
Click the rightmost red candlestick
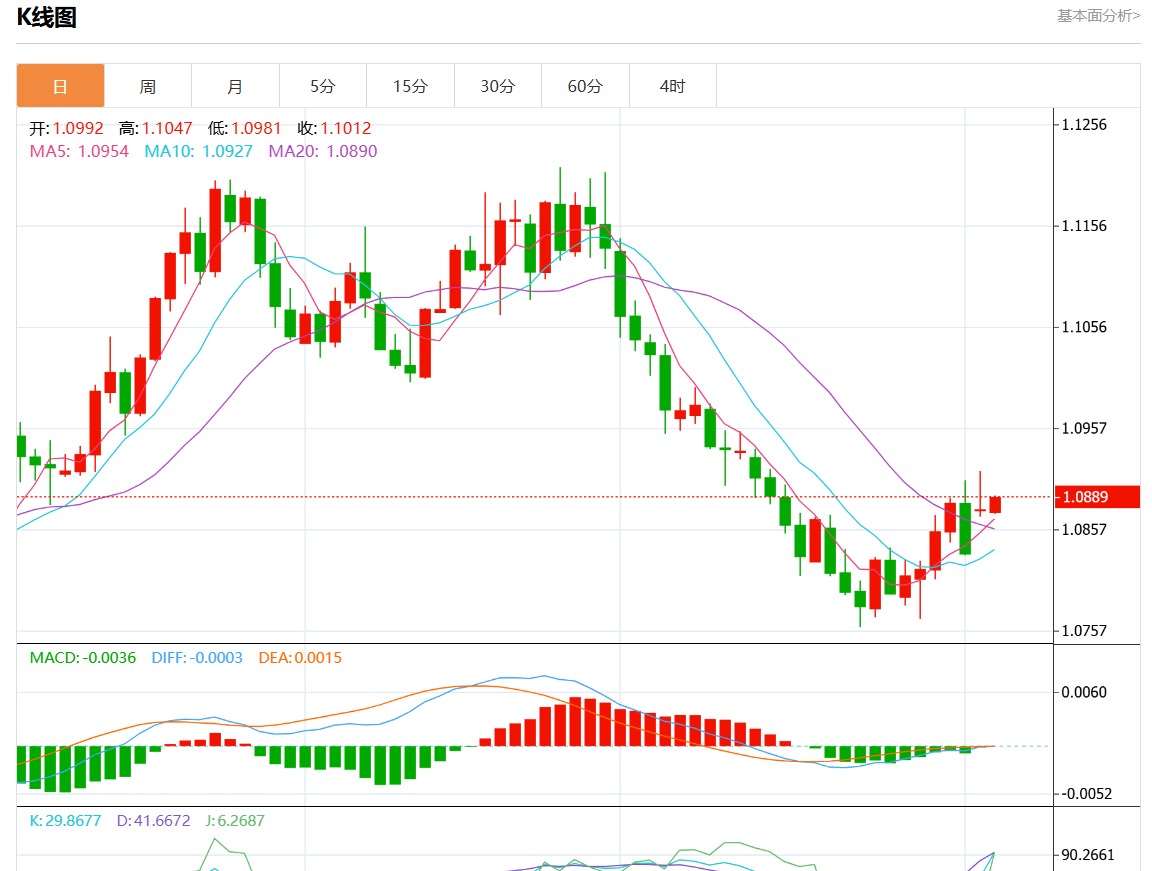pyautogui.click(x=995, y=505)
